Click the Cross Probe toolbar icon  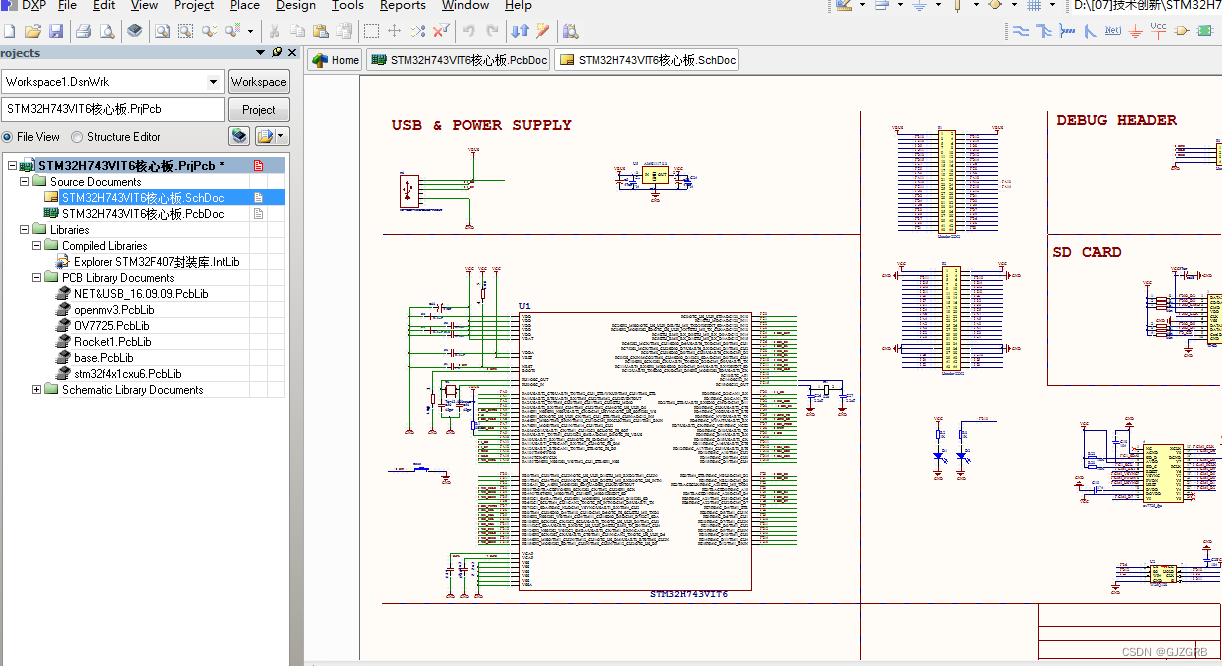click(541, 31)
